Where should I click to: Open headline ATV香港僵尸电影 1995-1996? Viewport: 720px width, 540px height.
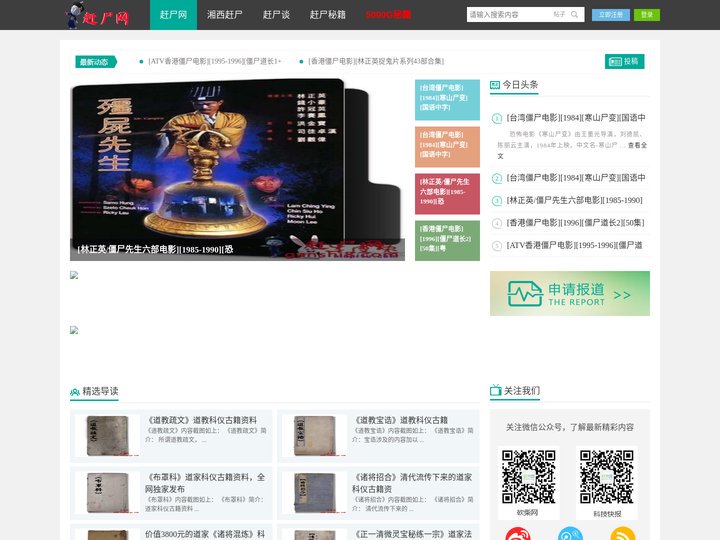(x=574, y=245)
